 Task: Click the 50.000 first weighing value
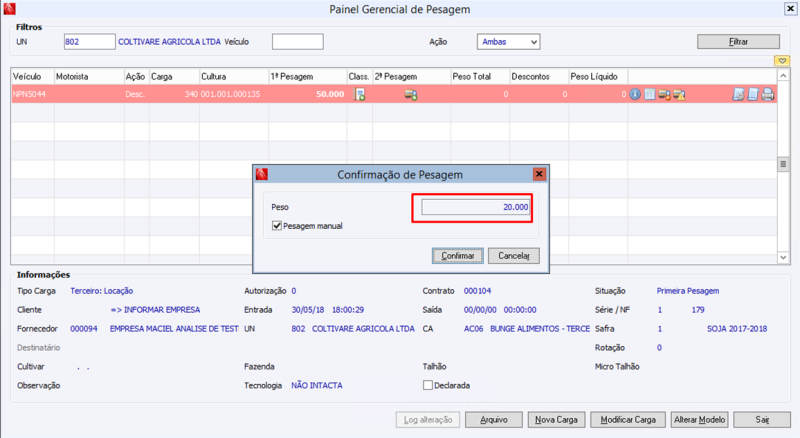(330, 94)
